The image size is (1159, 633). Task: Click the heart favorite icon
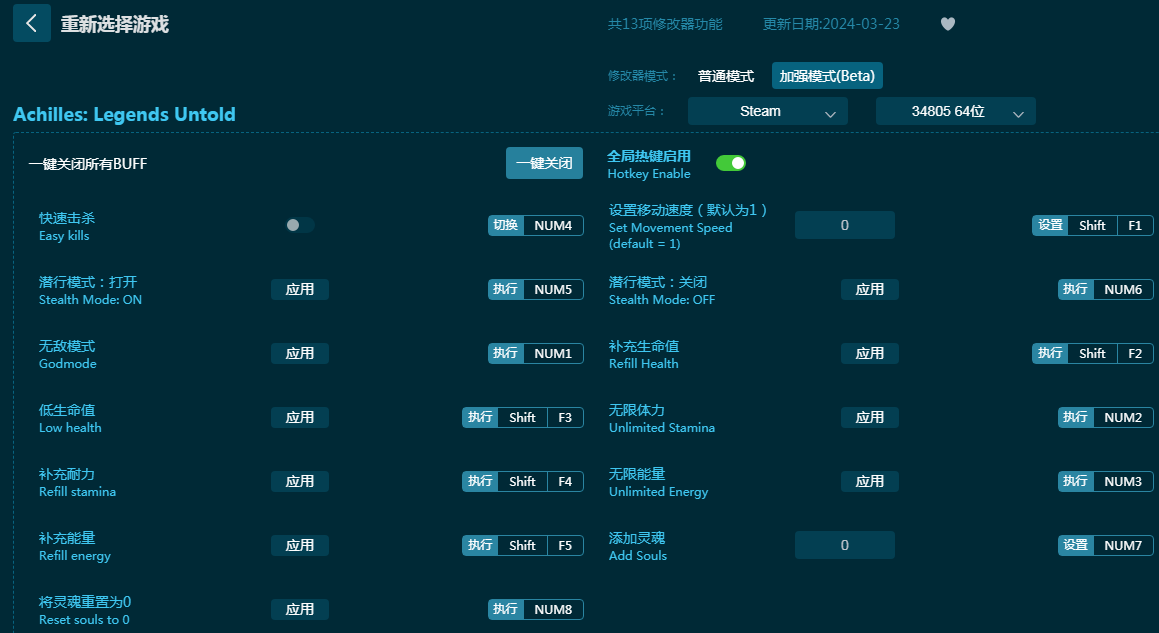[948, 24]
